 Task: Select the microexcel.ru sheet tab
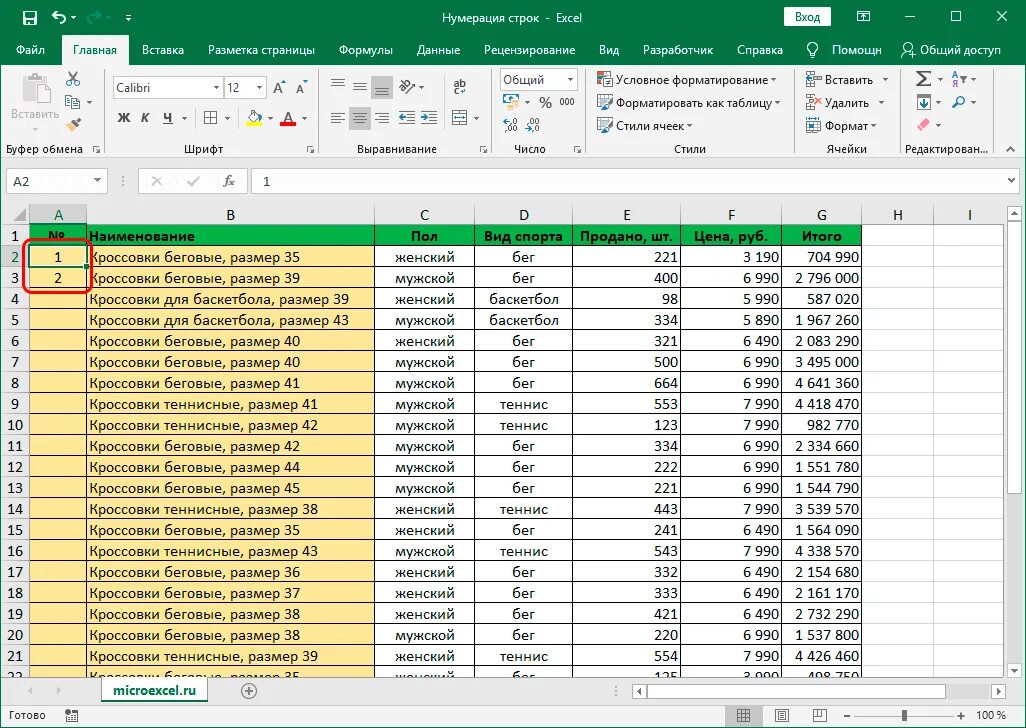pos(154,690)
